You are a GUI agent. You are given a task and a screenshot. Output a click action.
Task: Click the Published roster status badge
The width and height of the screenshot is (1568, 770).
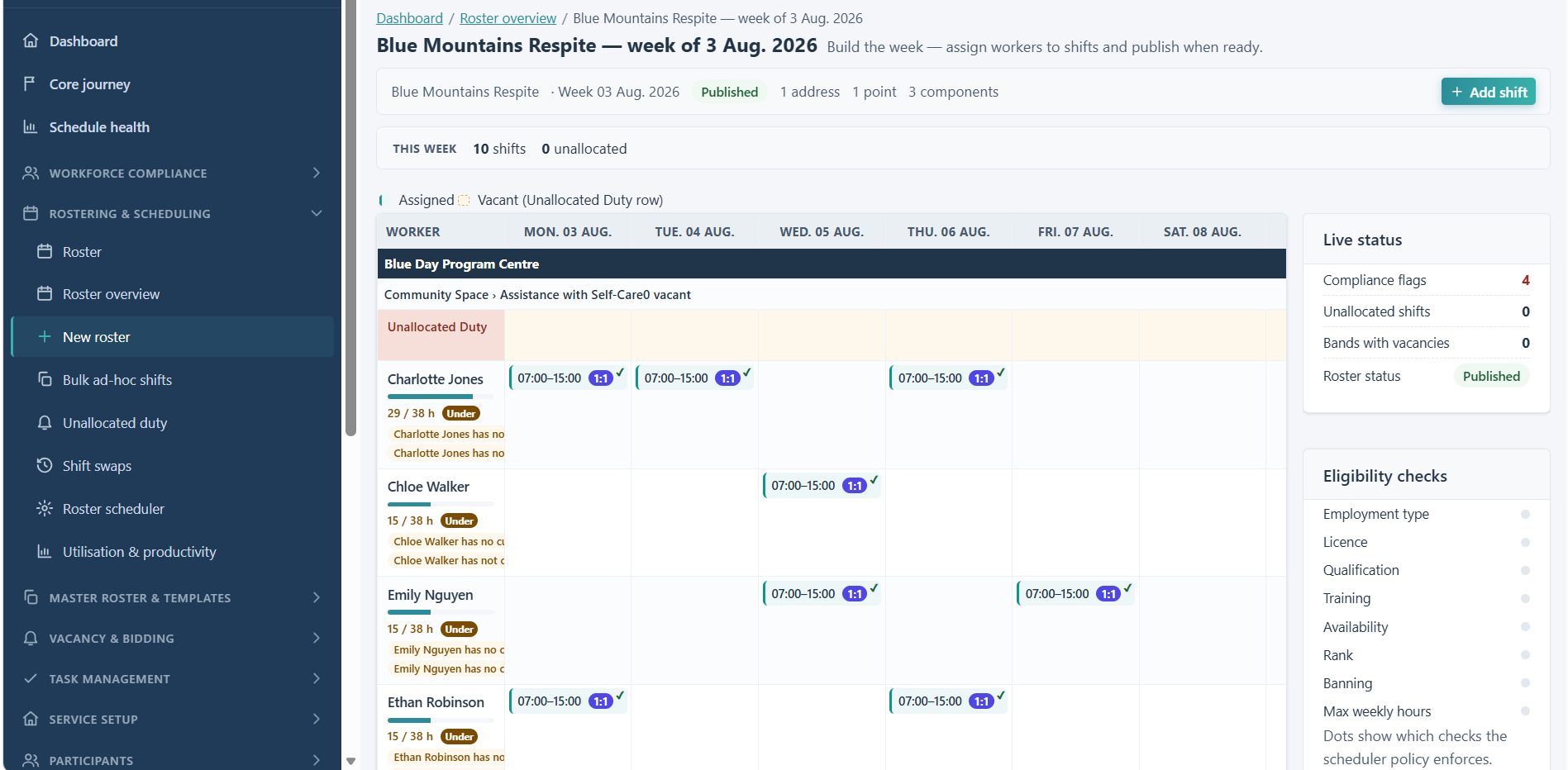pos(1491,376)
